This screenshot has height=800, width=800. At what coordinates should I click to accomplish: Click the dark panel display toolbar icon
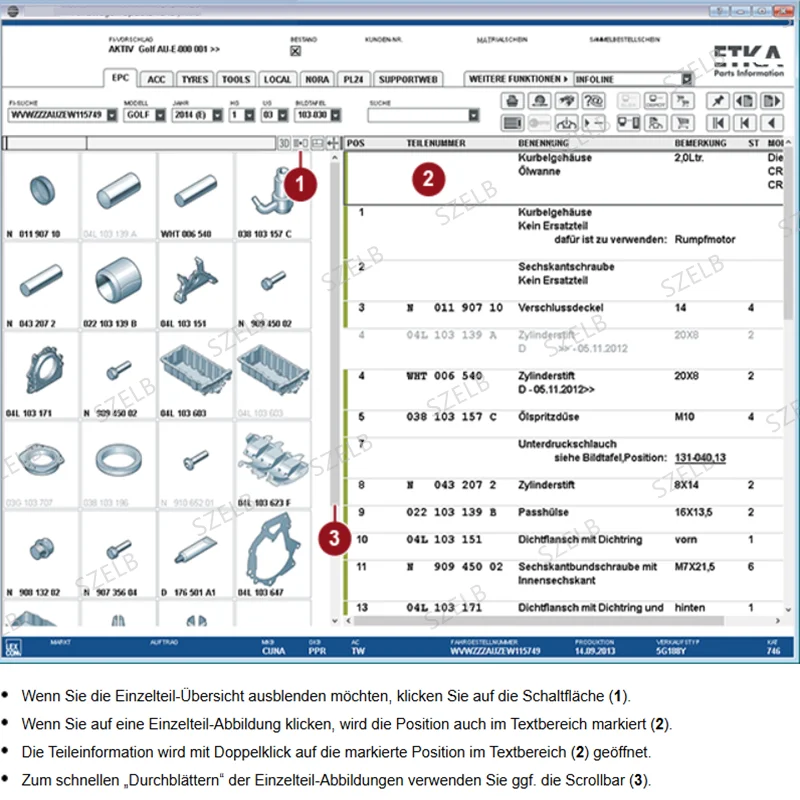coord(512,123)
